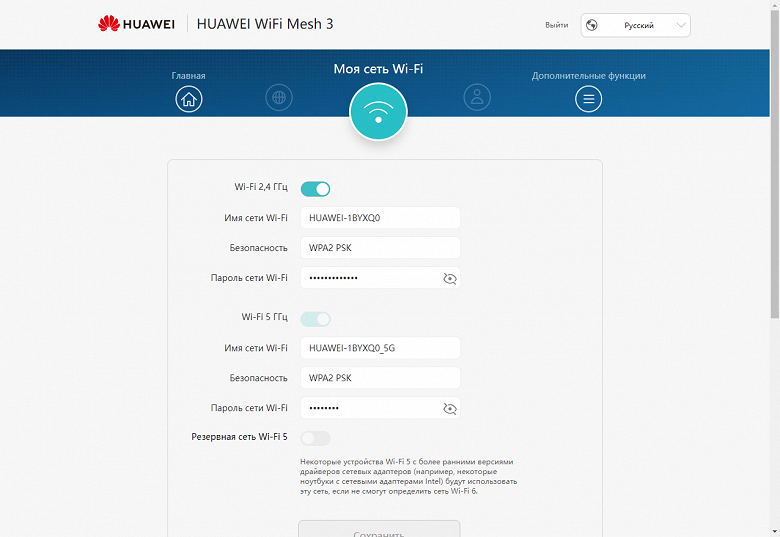This screenshot has width=780, height=537.
Task: Click the Выйти logout link
Action: pos(557,25)
